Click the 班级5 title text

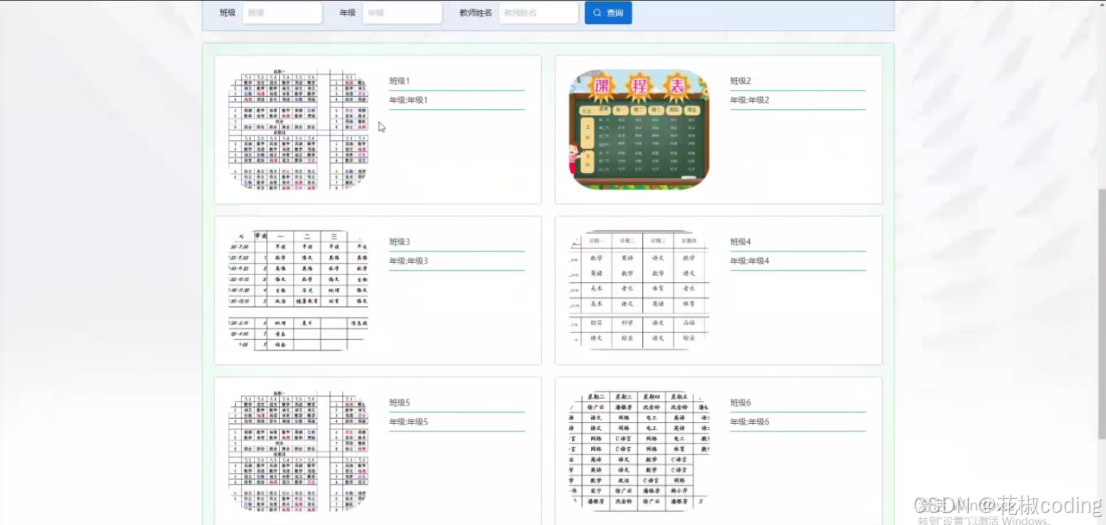point(399,403)
